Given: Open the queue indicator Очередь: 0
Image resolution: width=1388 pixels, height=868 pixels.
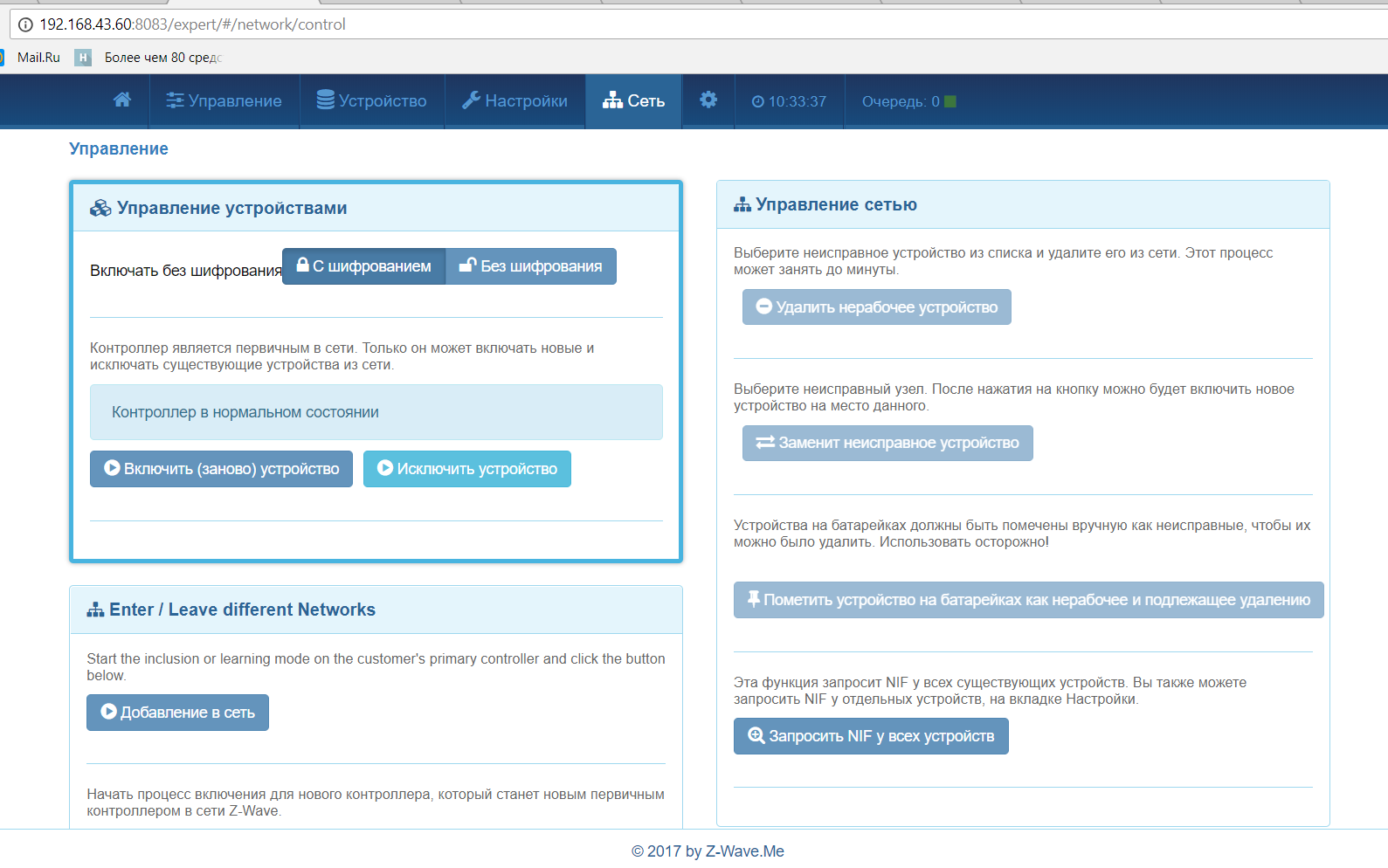Looking at the screenshot, I should click(908, 101).
